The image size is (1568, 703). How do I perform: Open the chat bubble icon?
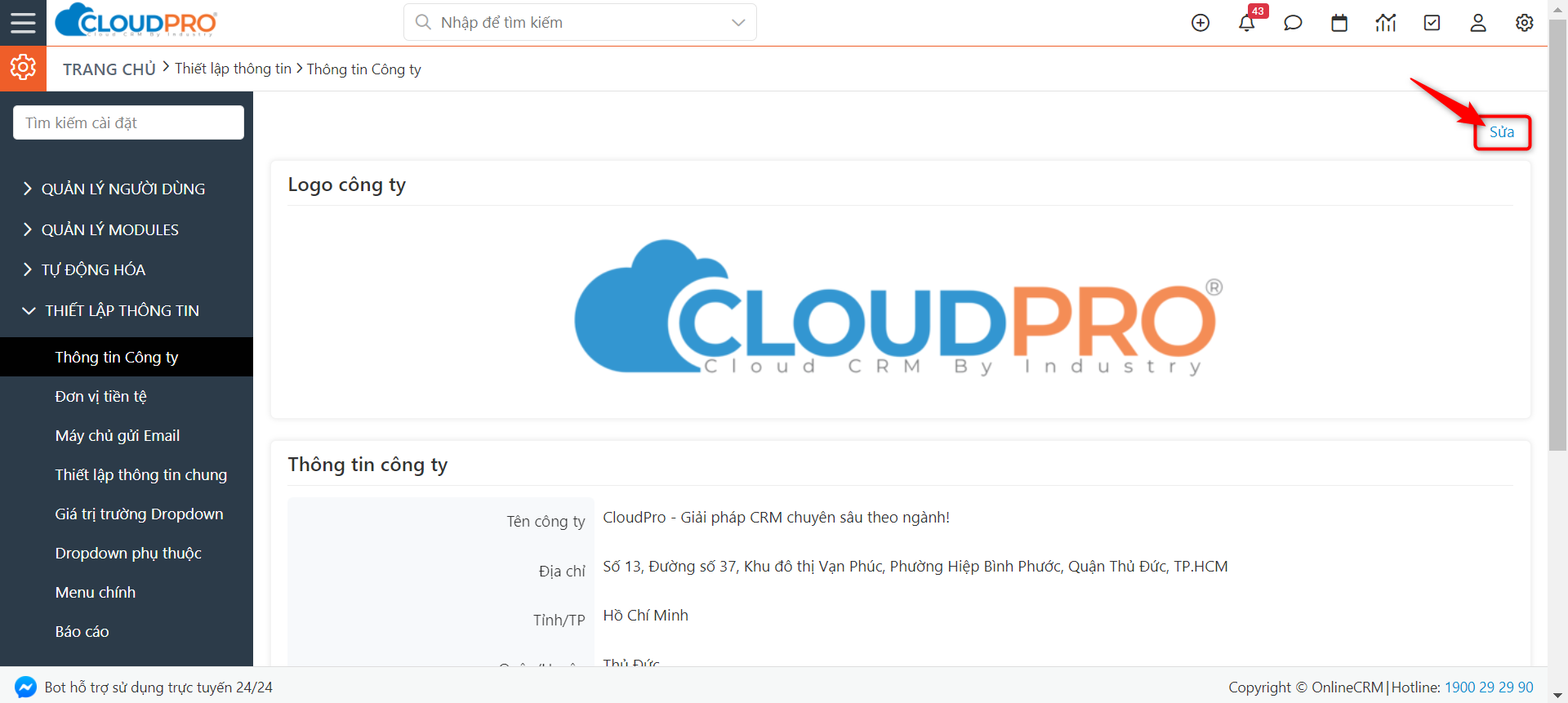point(1293,23)
